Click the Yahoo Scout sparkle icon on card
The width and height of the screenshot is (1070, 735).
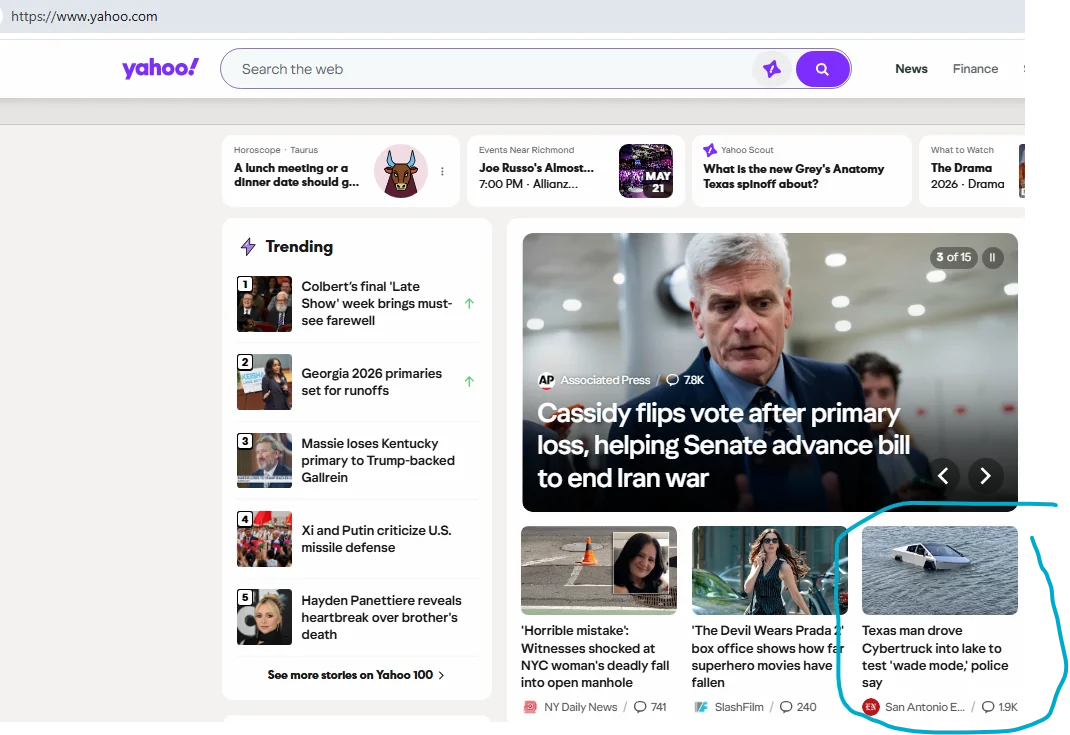pyautogui.click(x=710, y=149)
